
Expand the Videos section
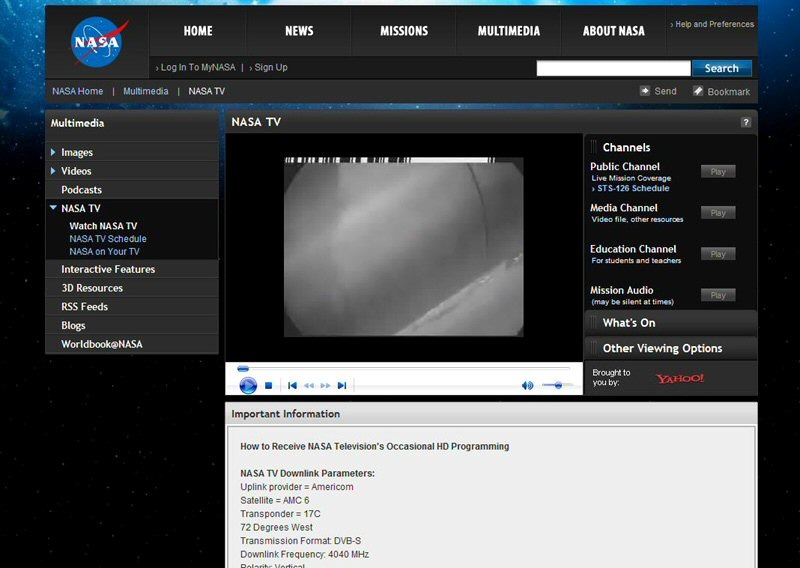(53, 171)
